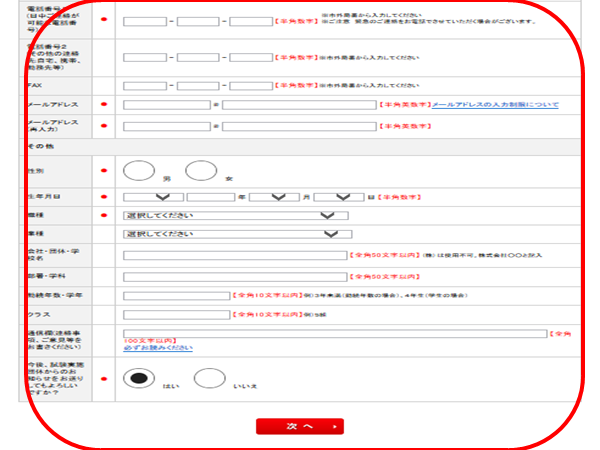This screenshot has height=450, width=600.
Task: Open the 職種 dropdown showing 選択してください
Action: 236,216
